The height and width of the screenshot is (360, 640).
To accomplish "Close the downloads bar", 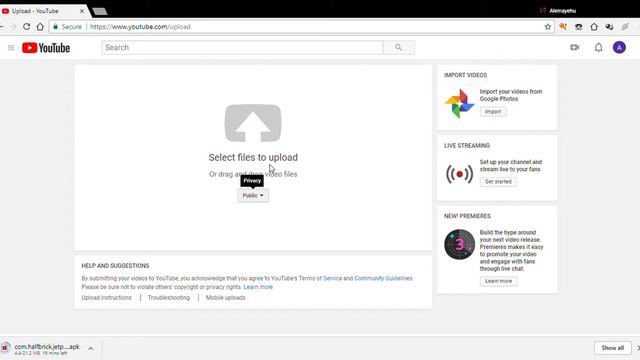I will pos(638,348).
